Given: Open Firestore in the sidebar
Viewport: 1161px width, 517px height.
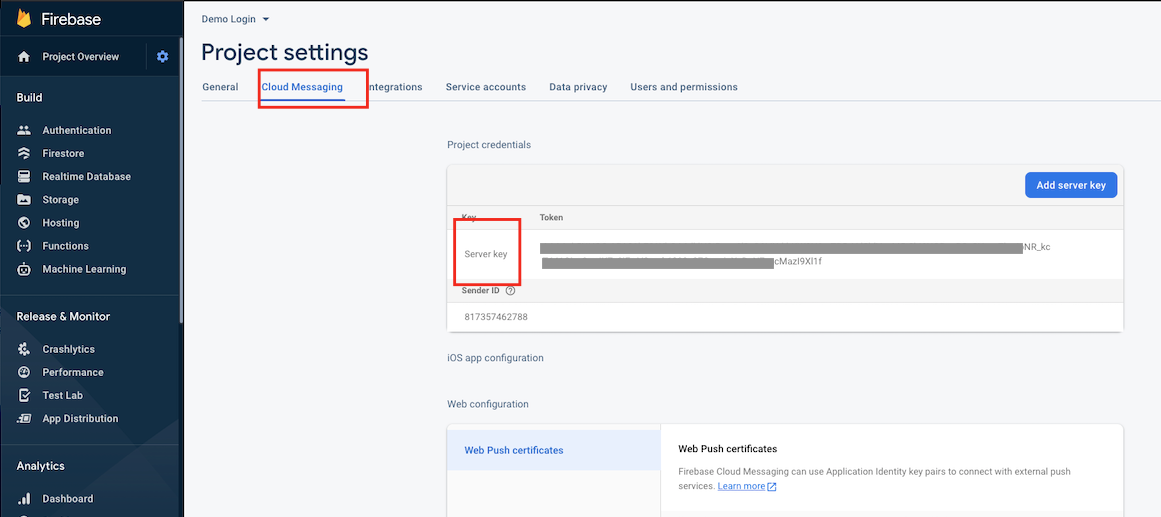Looking at the screenshot, I should tap(63, 153).
